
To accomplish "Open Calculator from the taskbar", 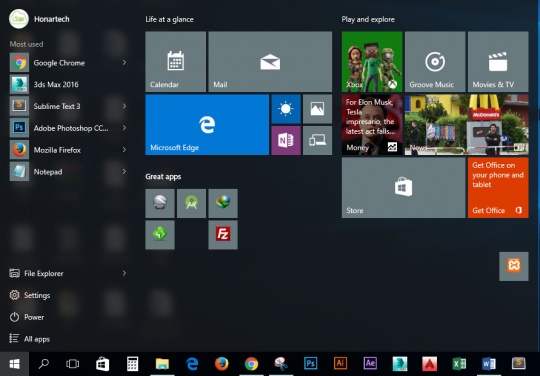I will pyautogui.click(x=132, y=364).
